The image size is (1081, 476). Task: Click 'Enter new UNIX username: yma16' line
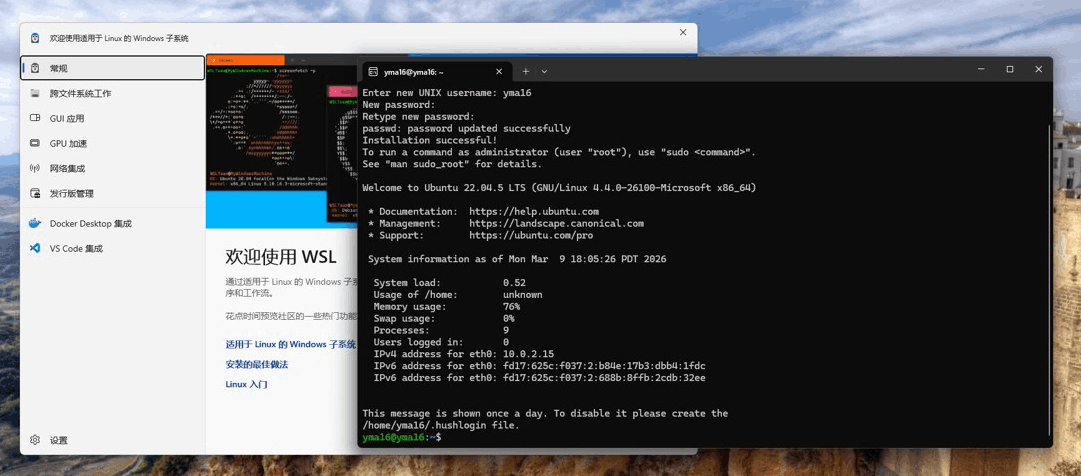[x=447, y=92]
